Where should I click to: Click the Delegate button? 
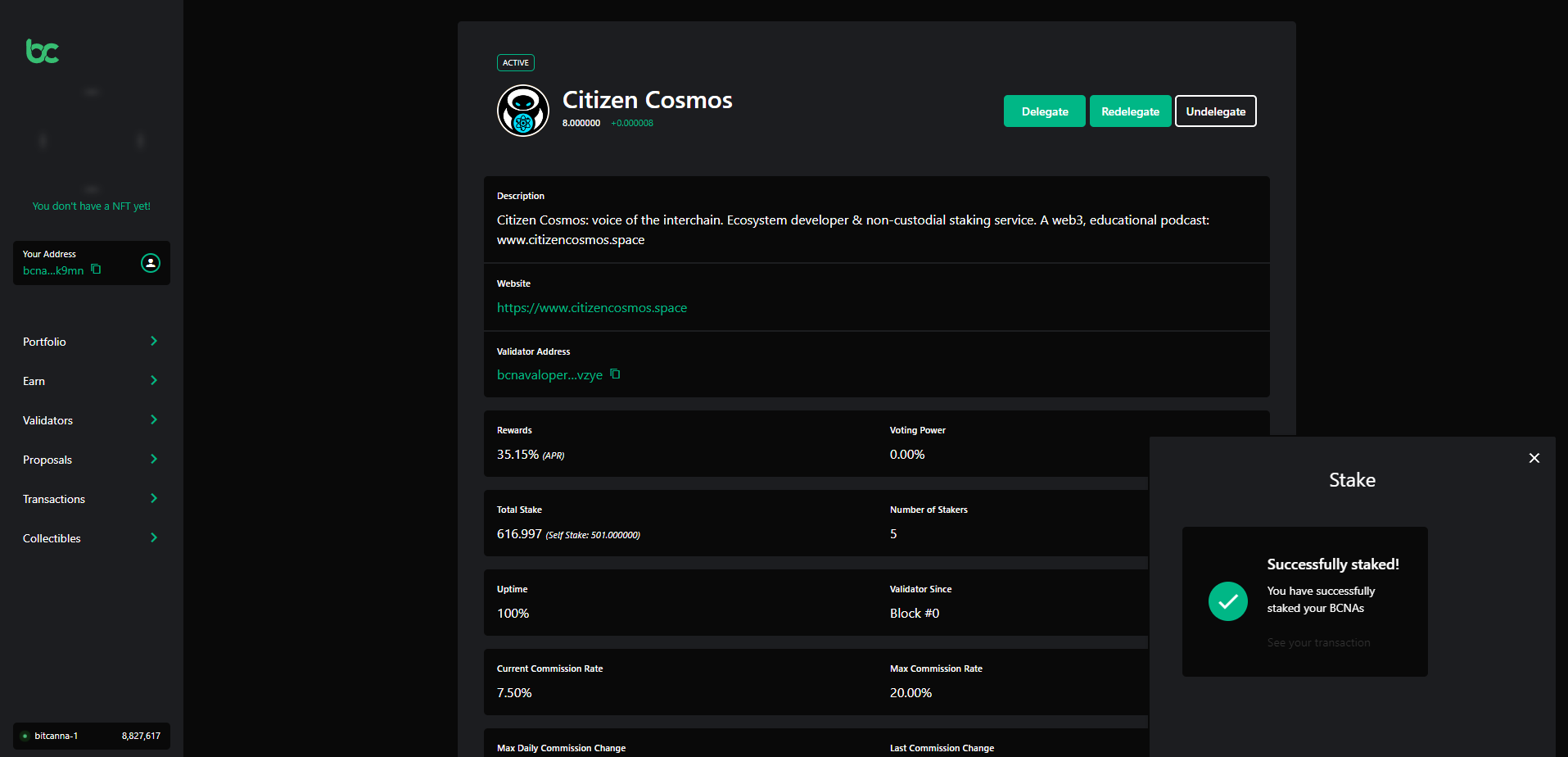(x=1045, y=111)
